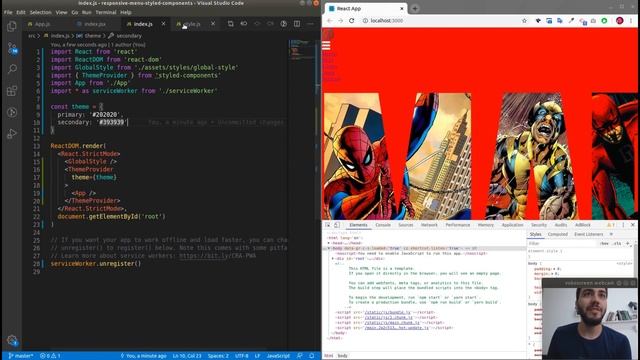Click the site information icon beside localhost
Image resolution: width=640 pixels, height=360 pixels.
tap(365, 20)
